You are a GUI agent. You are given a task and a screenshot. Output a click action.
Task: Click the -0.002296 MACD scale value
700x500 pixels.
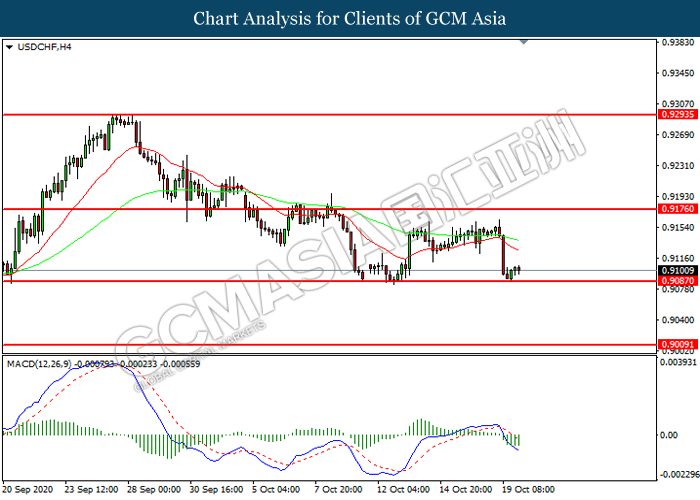(x=678, y=475)
